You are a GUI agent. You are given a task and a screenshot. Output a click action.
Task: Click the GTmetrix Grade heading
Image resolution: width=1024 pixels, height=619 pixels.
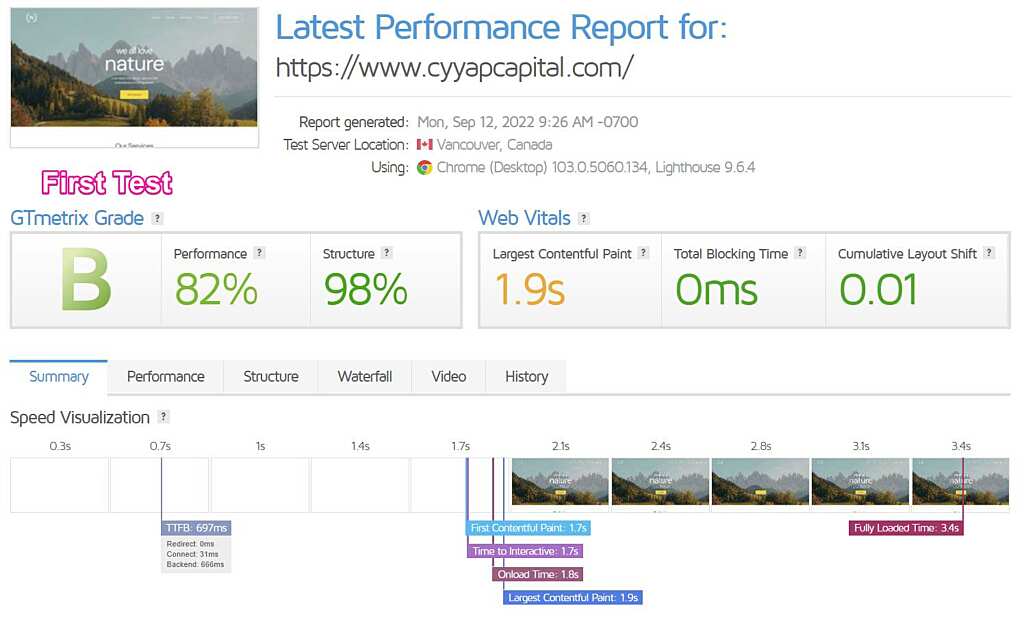tap(77, 218)
